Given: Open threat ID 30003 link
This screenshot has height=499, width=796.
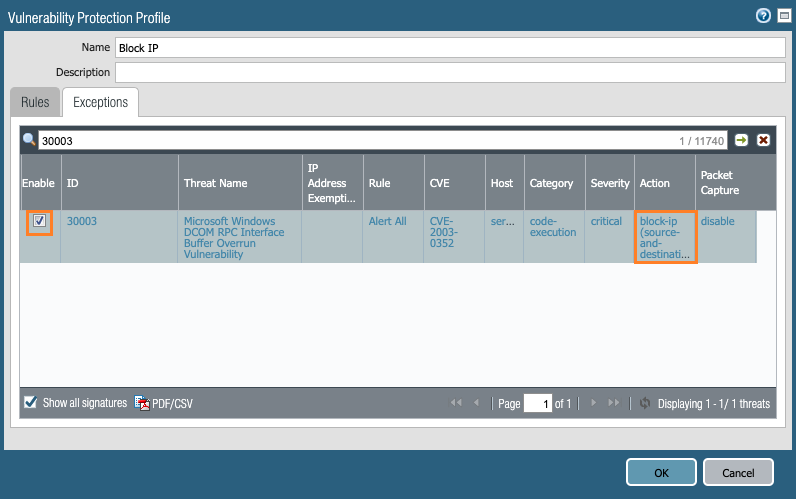Looking at the screenshot, I should coord(82,221).
